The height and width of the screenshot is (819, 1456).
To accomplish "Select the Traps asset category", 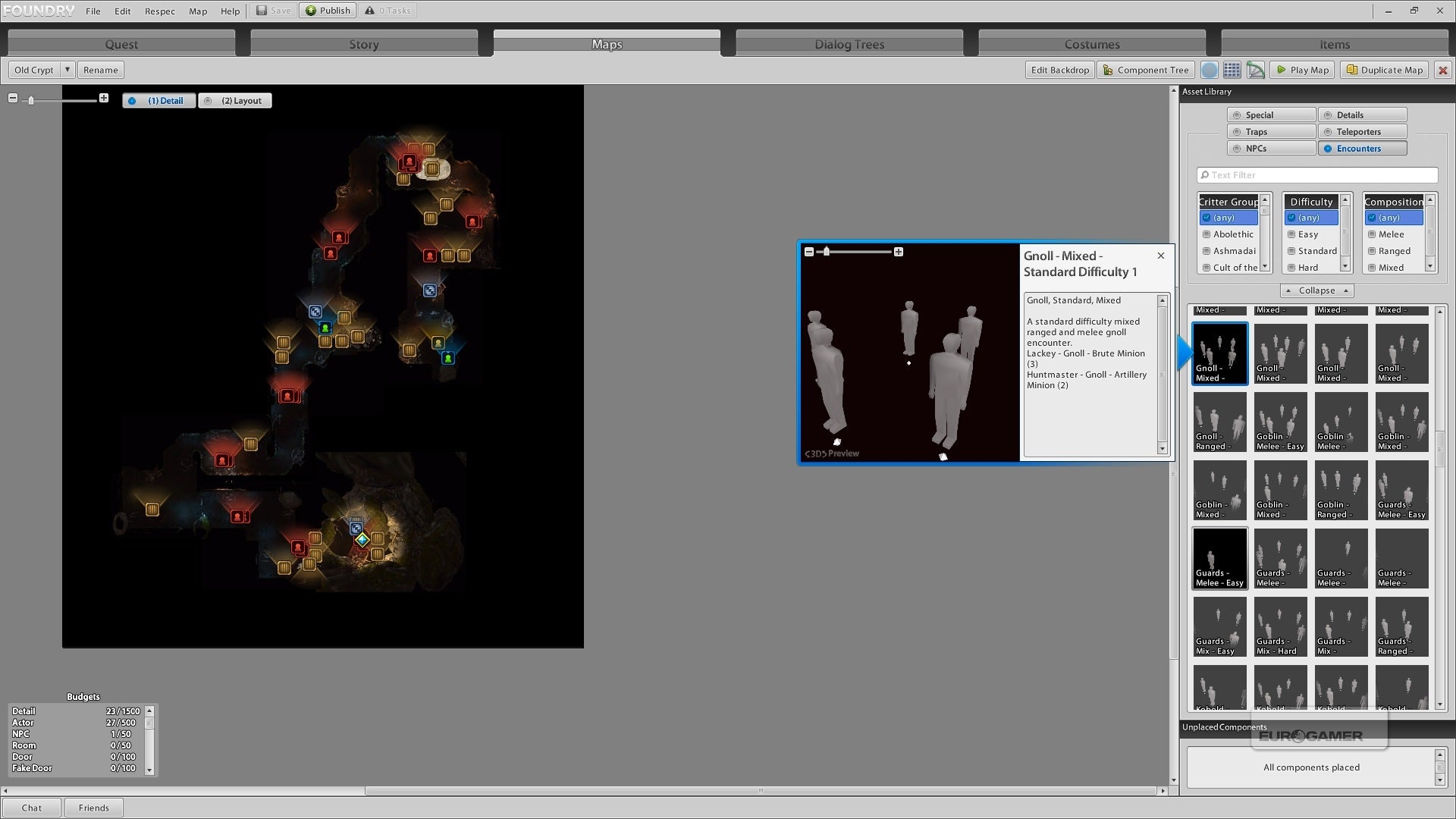I will [1271, 132].
